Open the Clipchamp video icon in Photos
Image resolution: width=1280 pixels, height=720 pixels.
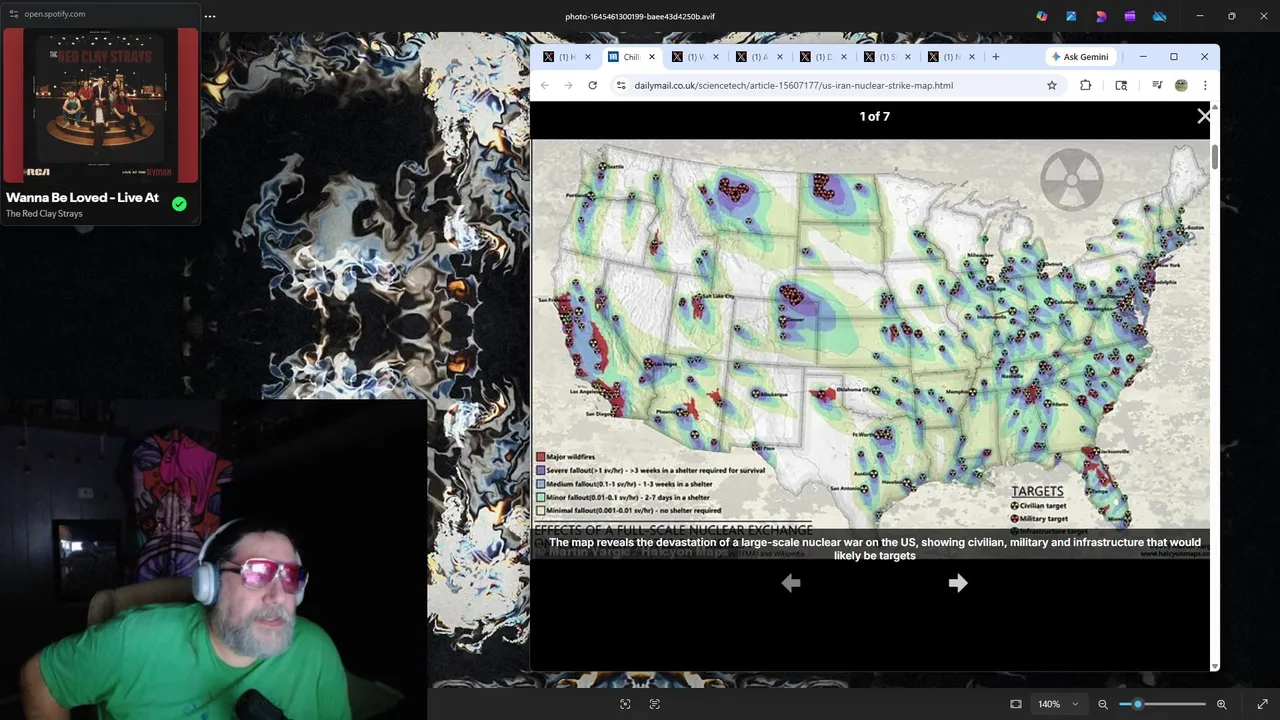[1130, 16]
